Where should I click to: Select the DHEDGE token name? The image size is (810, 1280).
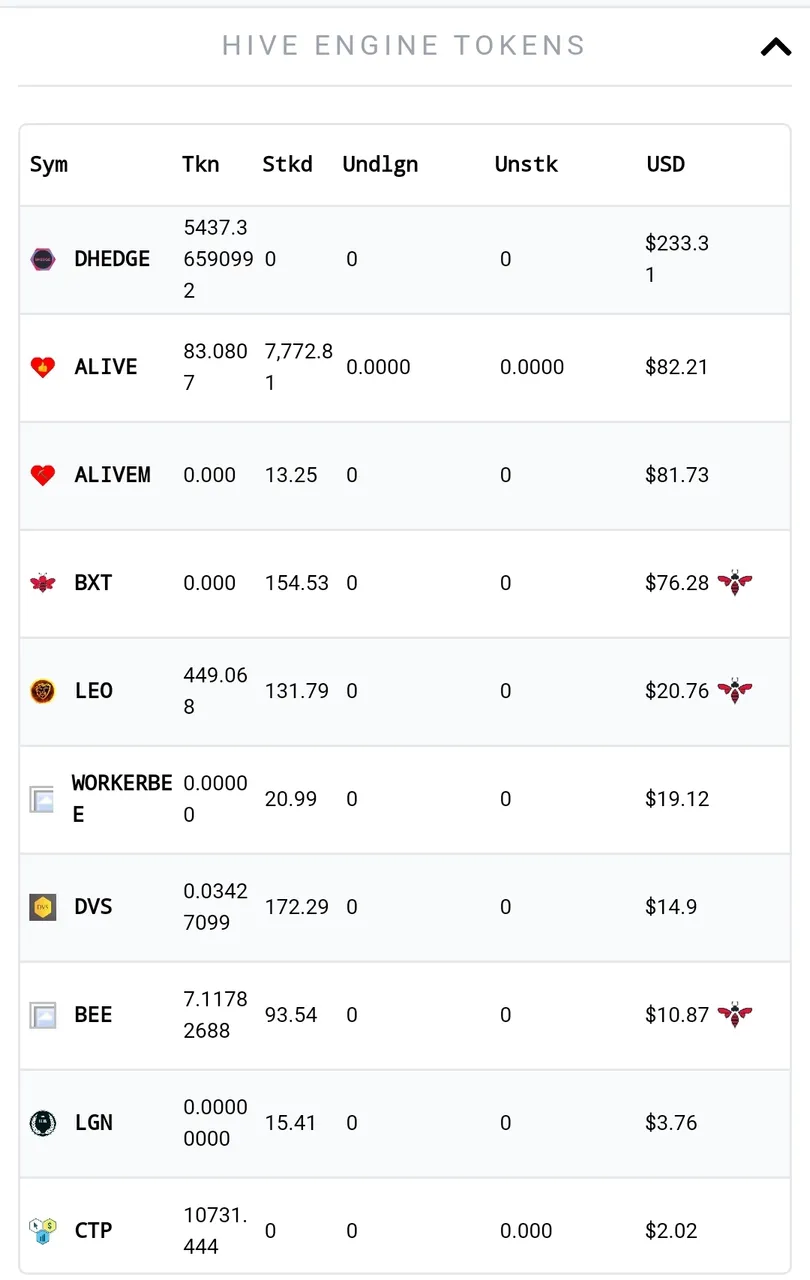pos(112,259)
